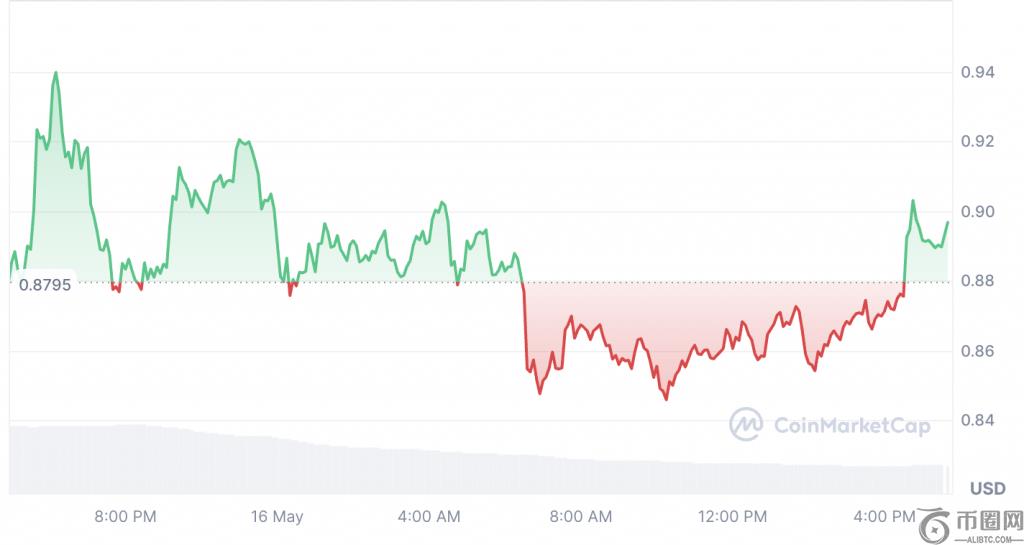Select the 8:00 PM time marker
The width and height of the screenshot is (1024, 545).
(125, 517)
